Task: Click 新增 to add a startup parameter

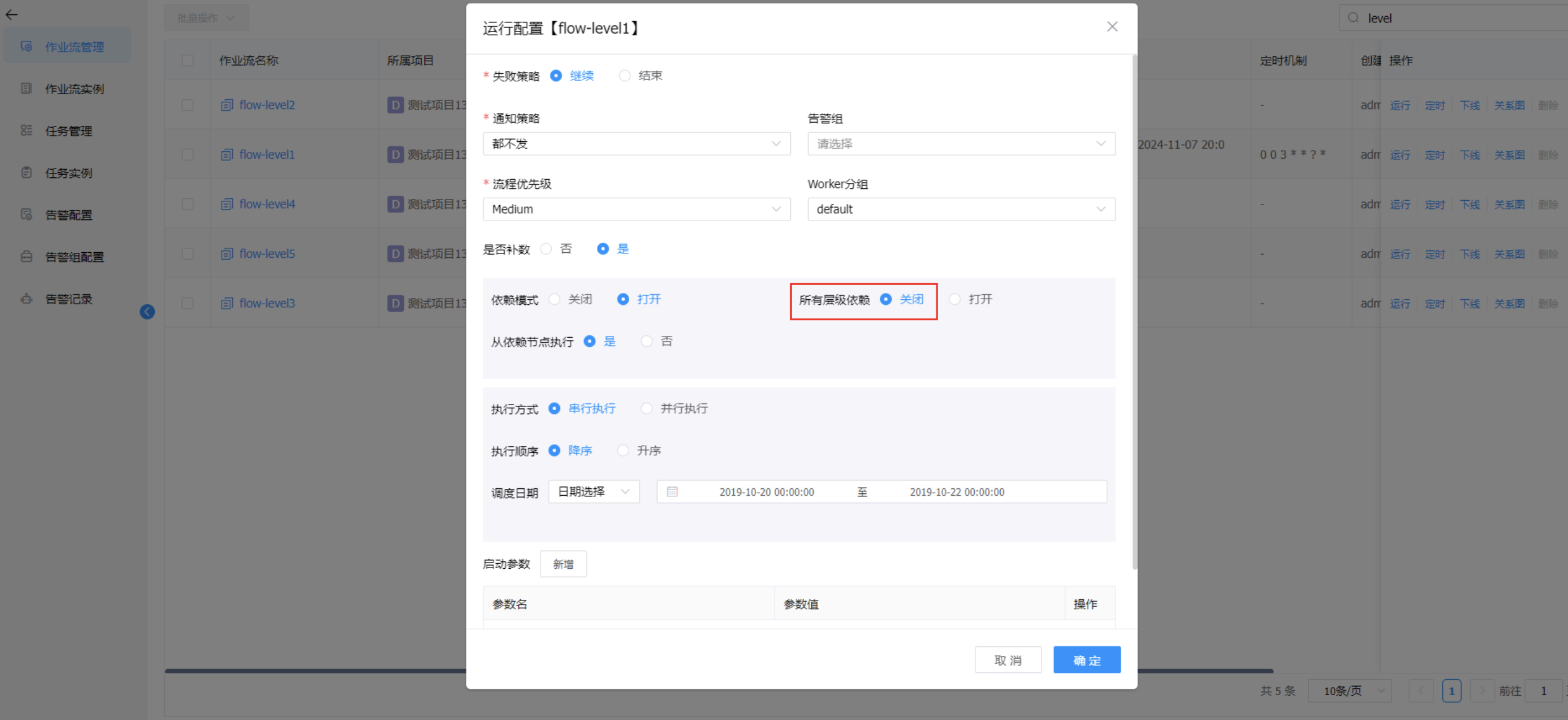Action: [563, 564]
